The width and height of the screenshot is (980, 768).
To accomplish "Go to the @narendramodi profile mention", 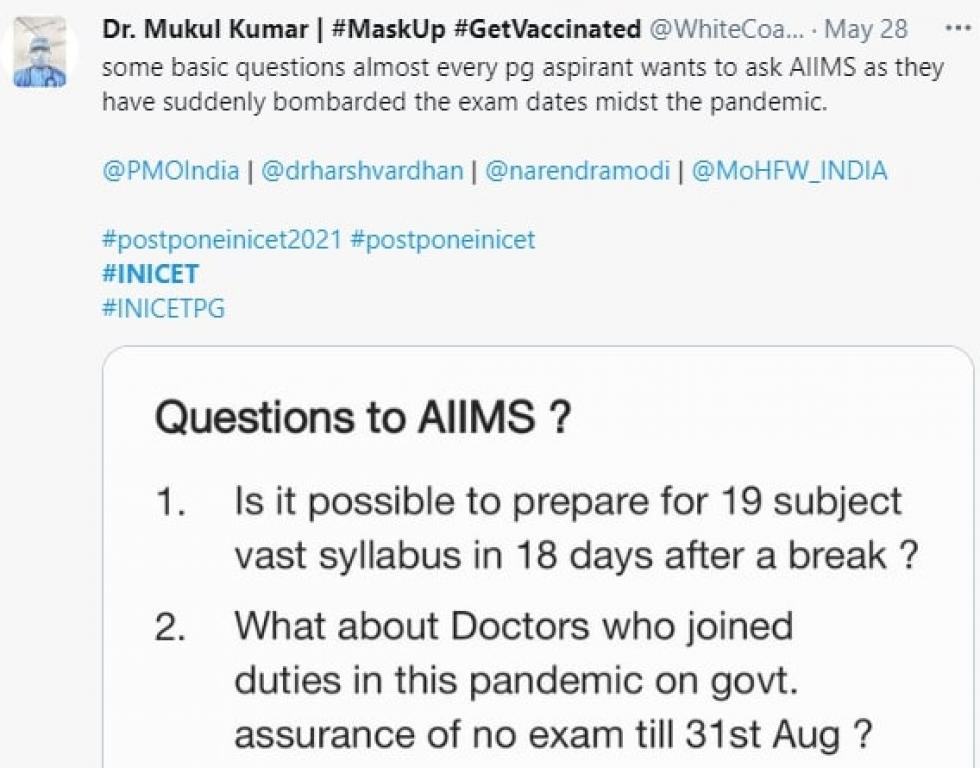I will click(577, 171).
